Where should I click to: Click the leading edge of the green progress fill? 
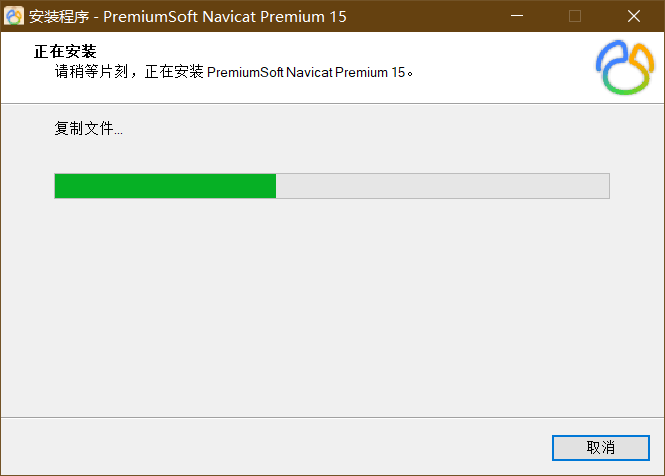[x=274, y=186]
